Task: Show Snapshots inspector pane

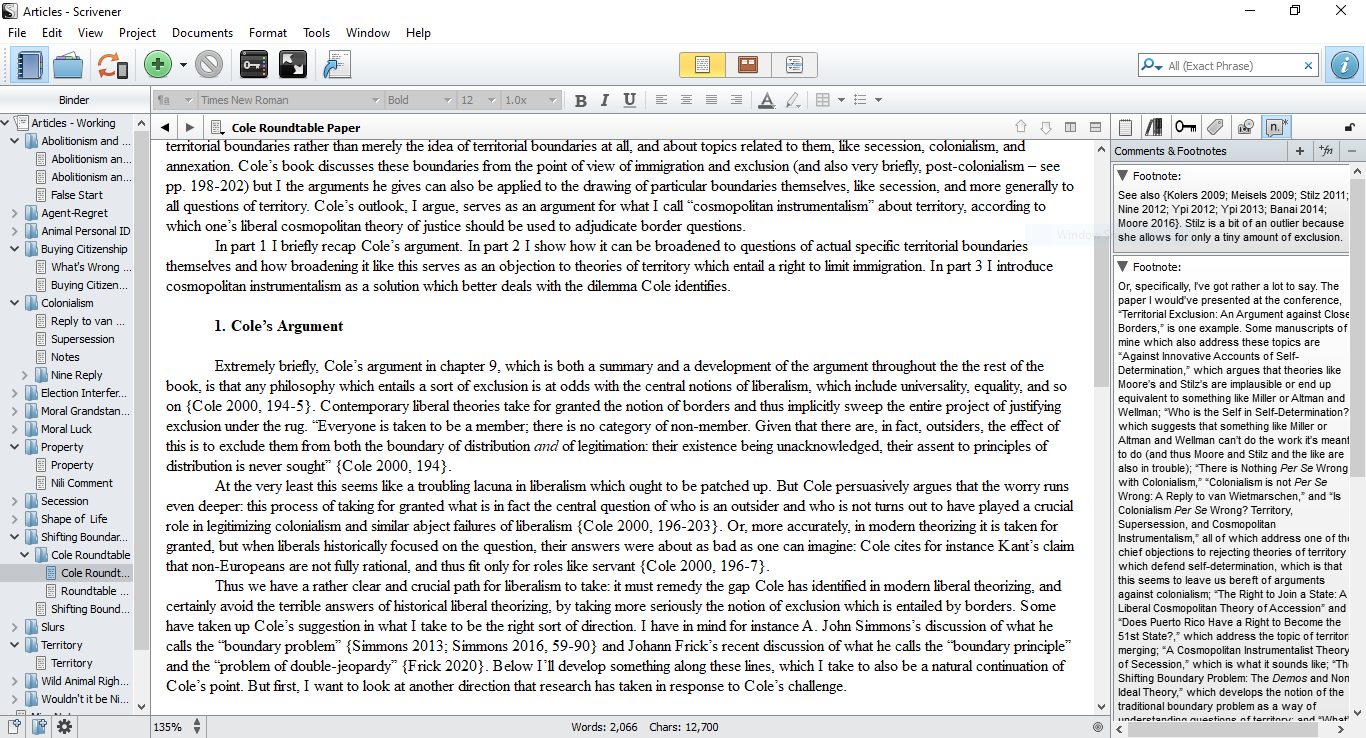Action: coord(1246,127)
